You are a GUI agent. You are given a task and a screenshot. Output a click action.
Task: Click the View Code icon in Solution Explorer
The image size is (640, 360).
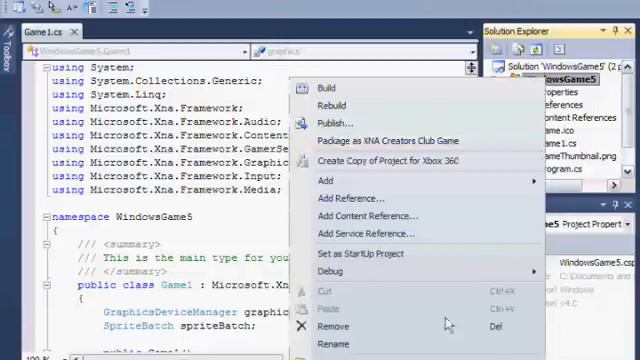(559, 50)
